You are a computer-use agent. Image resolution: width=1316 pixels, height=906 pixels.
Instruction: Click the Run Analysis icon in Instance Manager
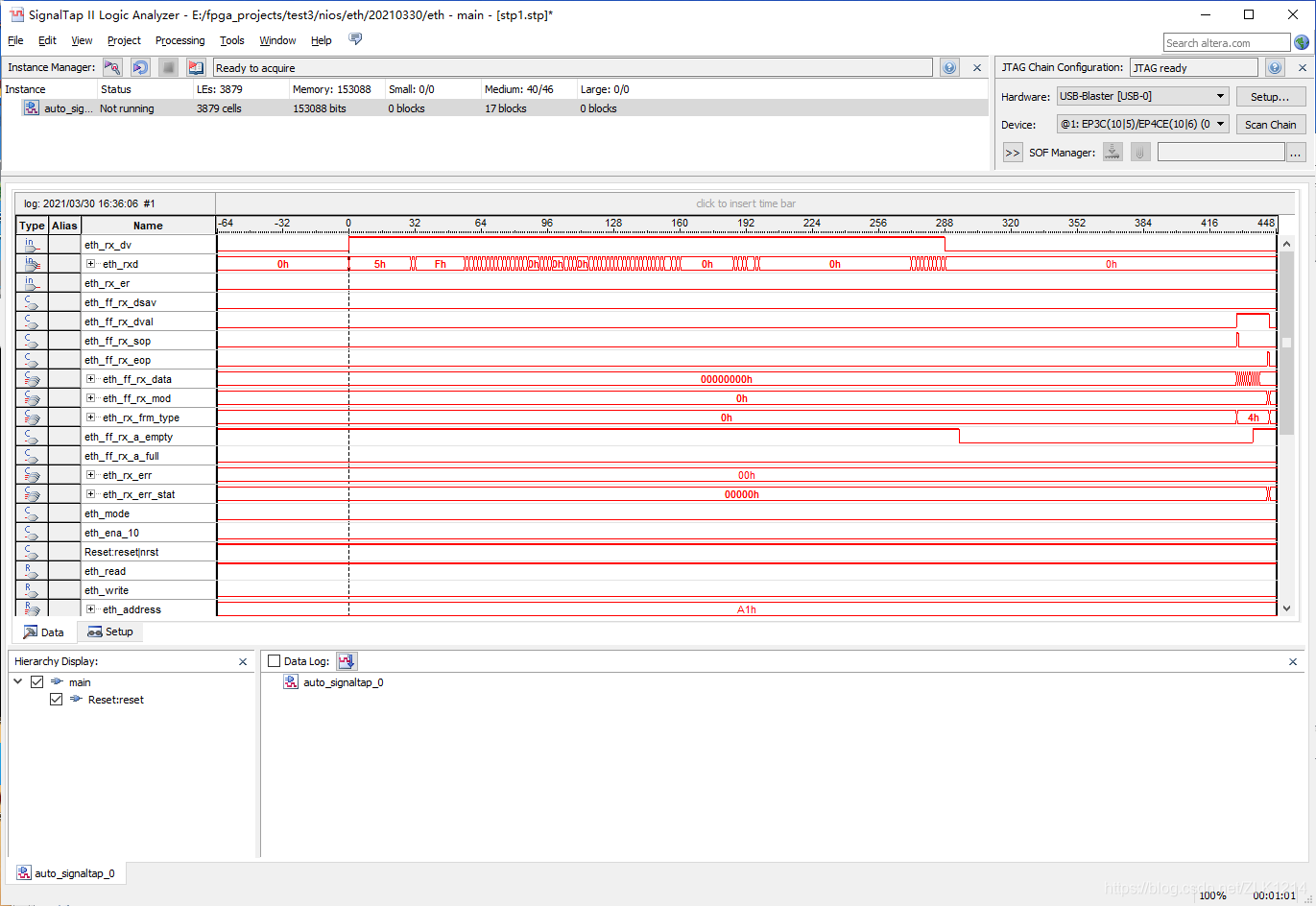pyautogui.click(x=112, y=67)
